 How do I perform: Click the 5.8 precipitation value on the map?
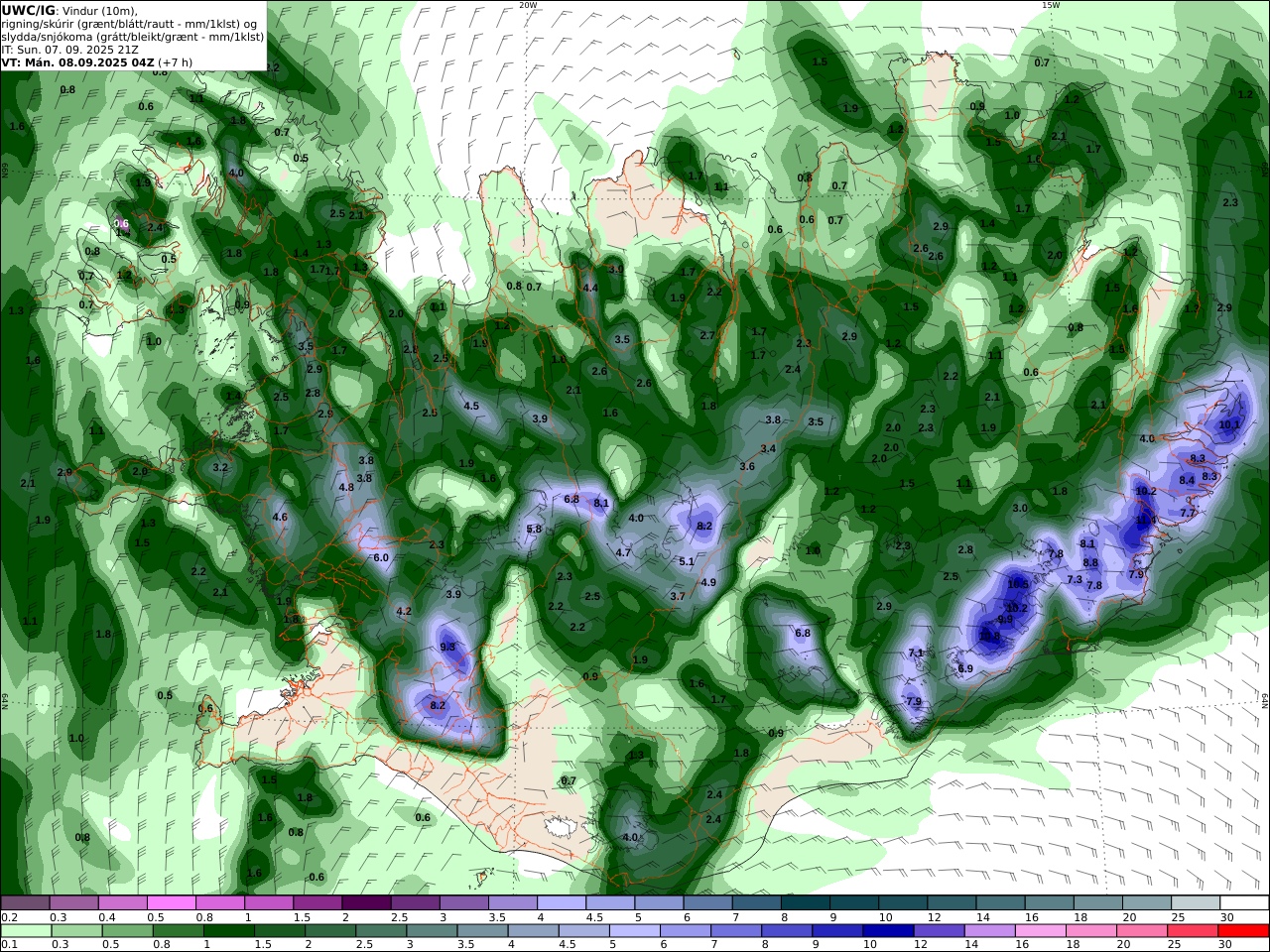[534, 529]
